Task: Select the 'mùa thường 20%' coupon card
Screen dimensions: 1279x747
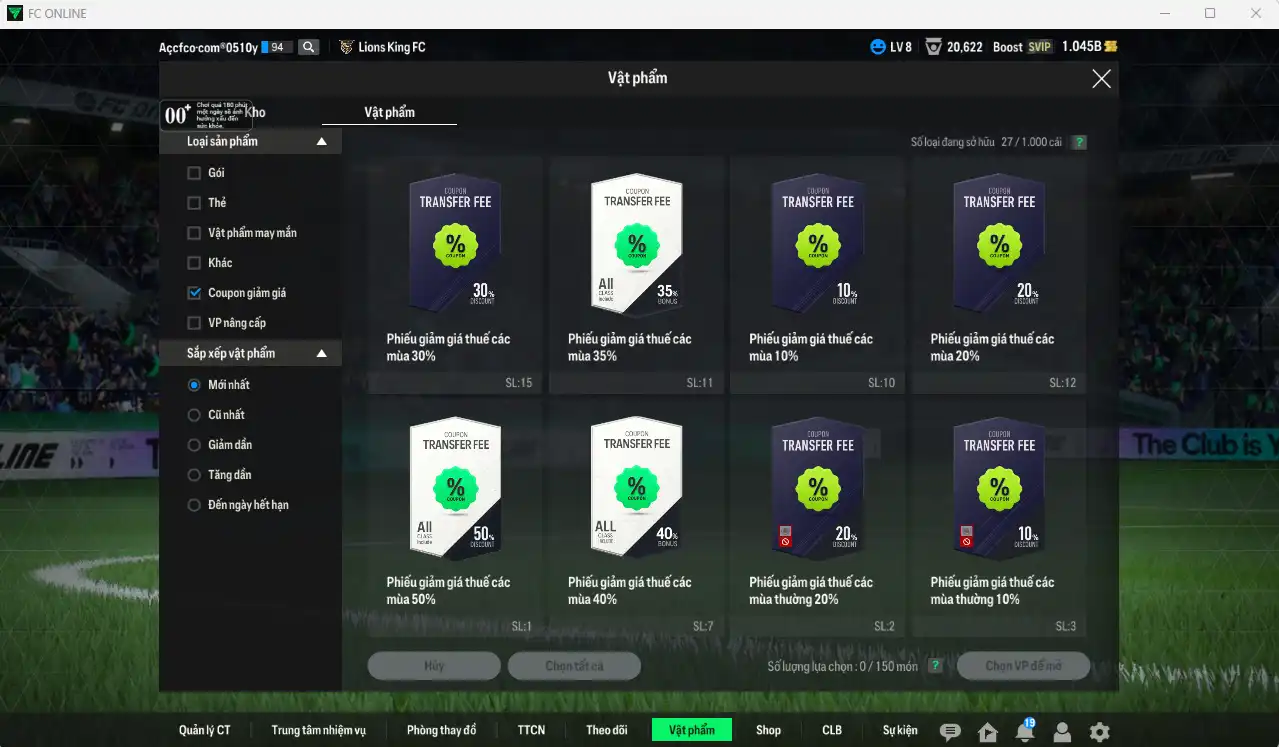Action: pos(817,518)
